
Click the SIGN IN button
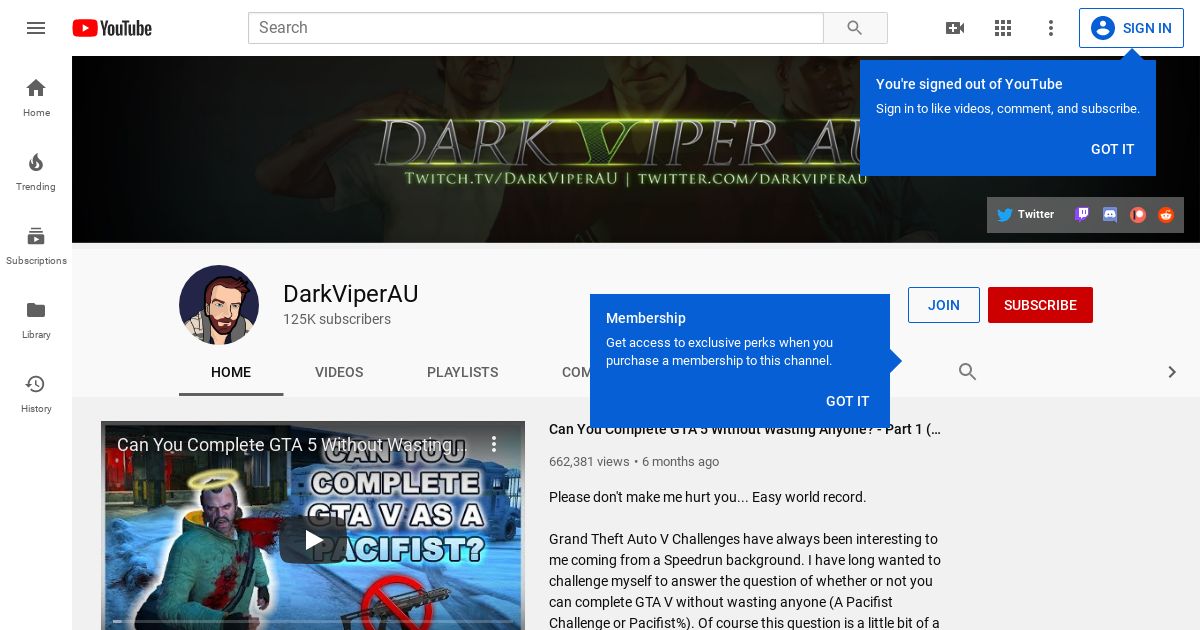pyautogui.click(x=1131, y=28)
